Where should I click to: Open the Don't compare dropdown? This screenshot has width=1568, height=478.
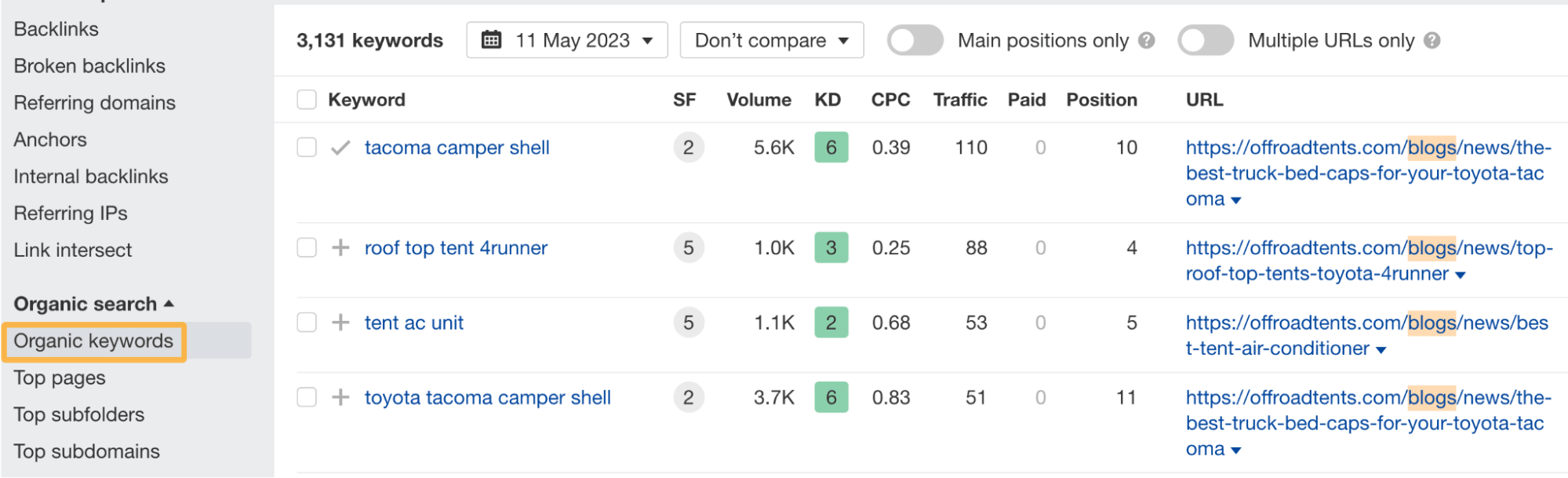[770, 40]
